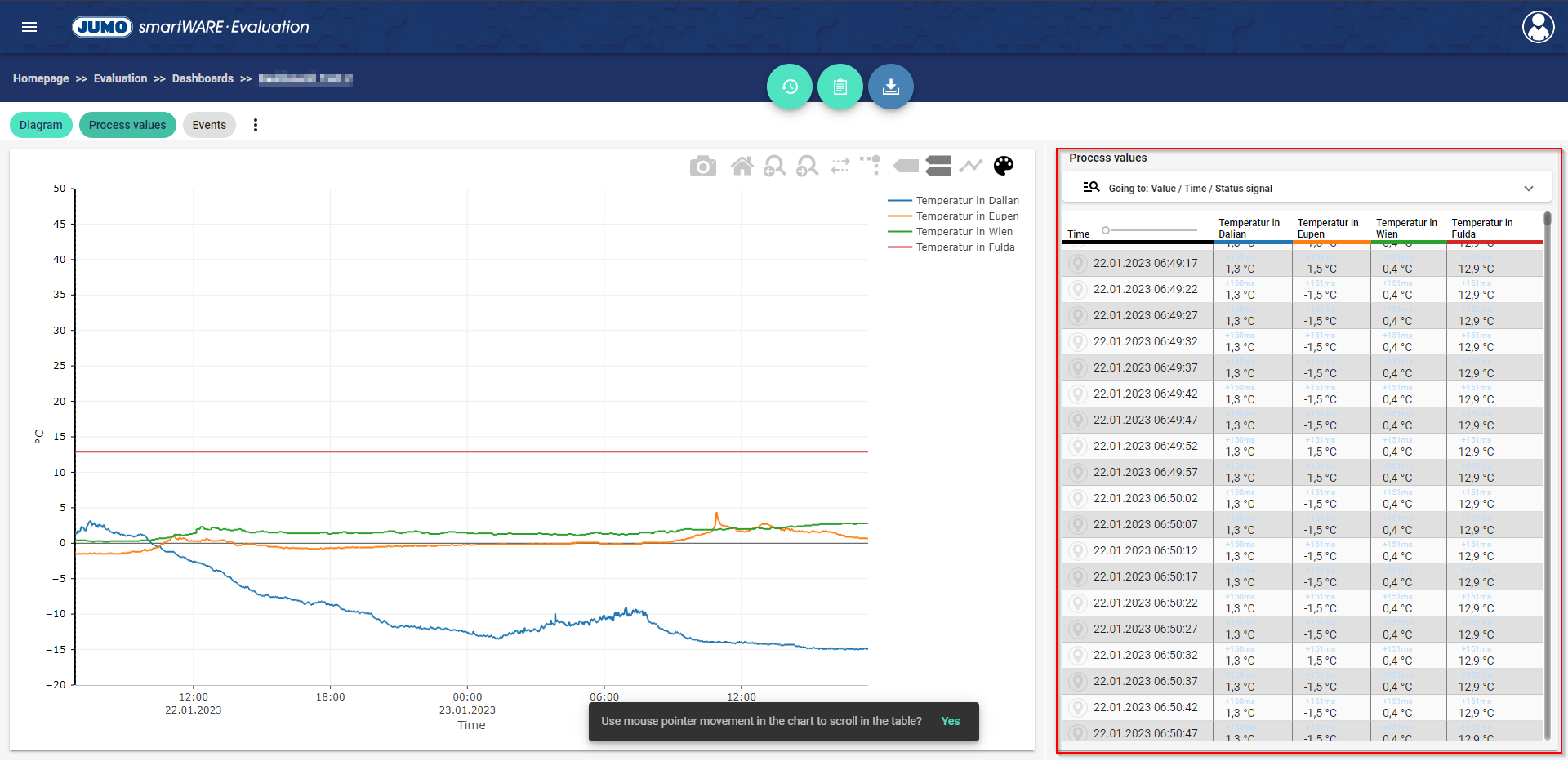Expand the 'Going to' search panel
Viewport: 1568px width, 761px height.
[1528, 189]
